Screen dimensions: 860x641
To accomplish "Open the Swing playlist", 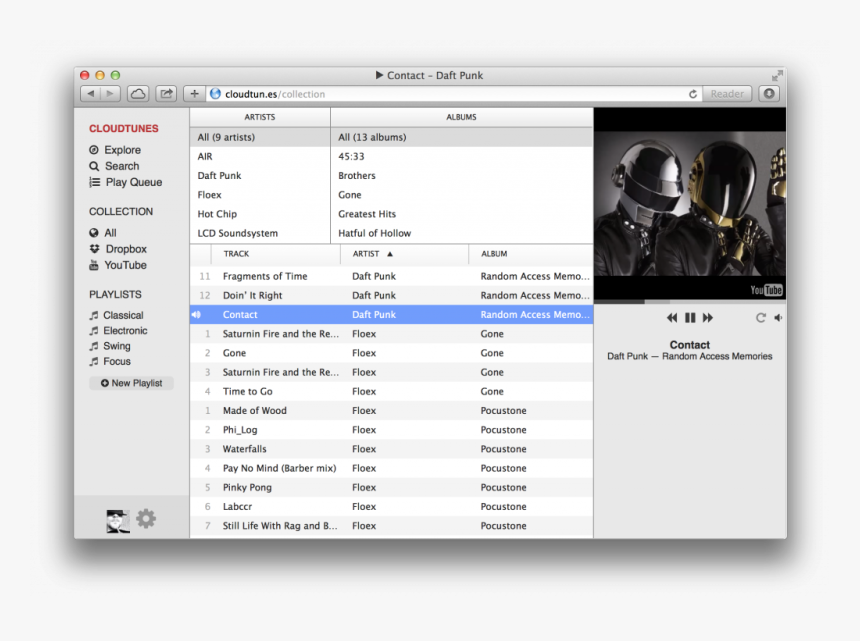I will point(110,346).
